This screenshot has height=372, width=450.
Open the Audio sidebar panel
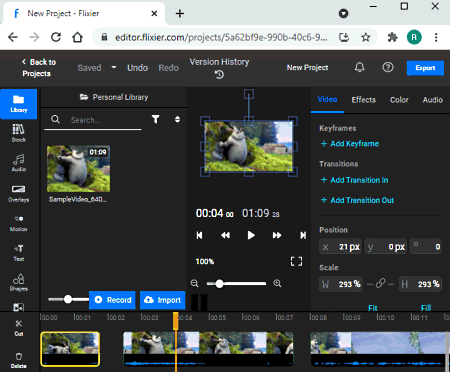click(x=19, y=163)
